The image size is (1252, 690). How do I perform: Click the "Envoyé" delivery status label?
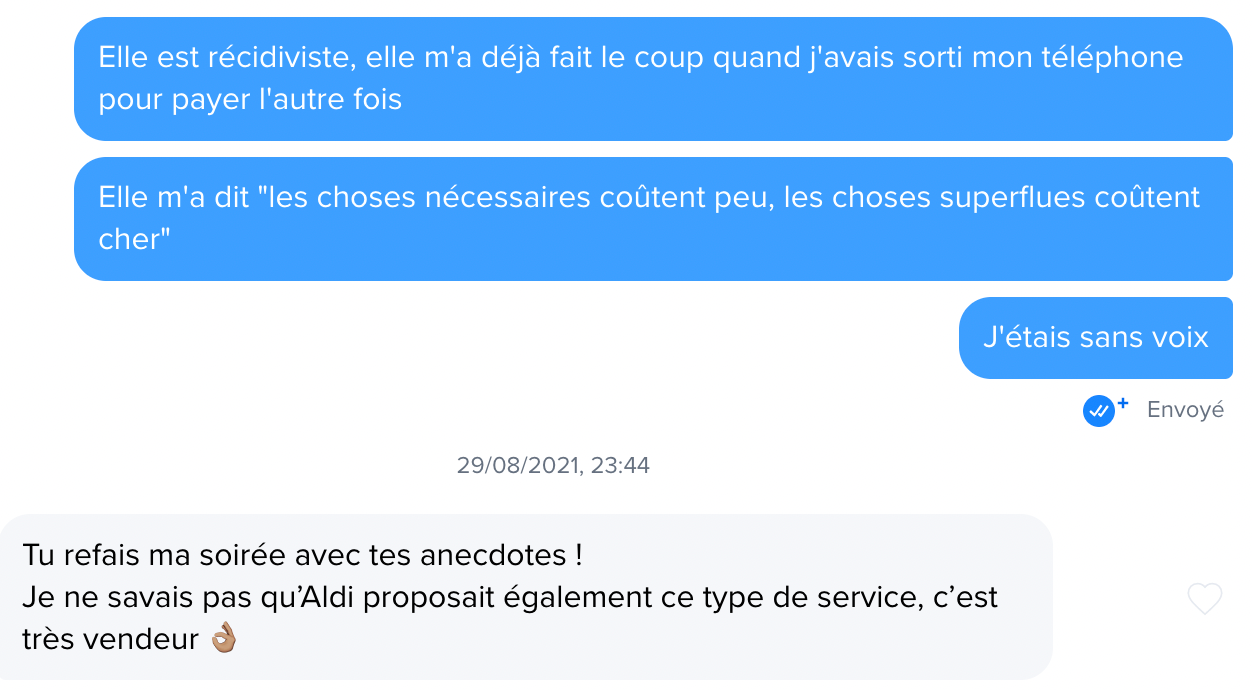(x=1185, y=410)
